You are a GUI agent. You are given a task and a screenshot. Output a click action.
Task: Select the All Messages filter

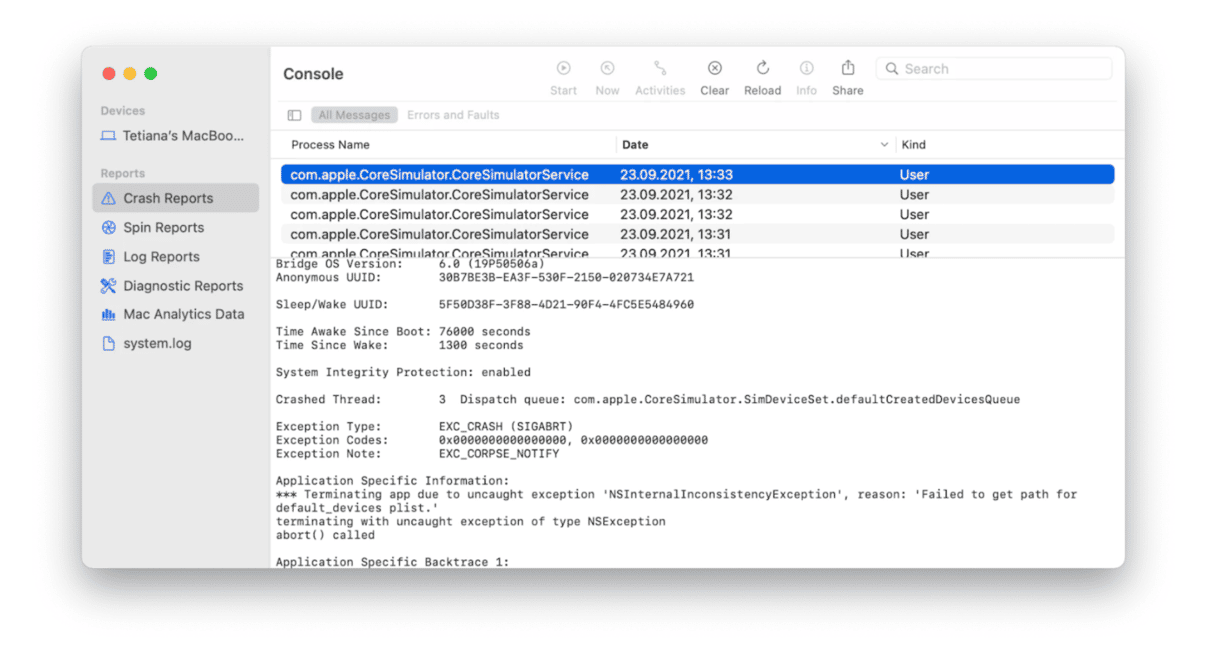(354, 116)
